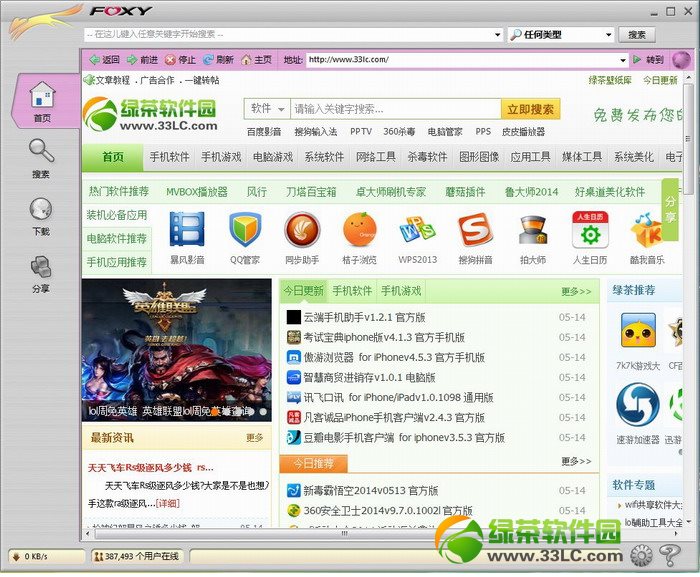Switch to the 手机软件 update tab
This screenshot has height=577, width=700.
point(352,291)
